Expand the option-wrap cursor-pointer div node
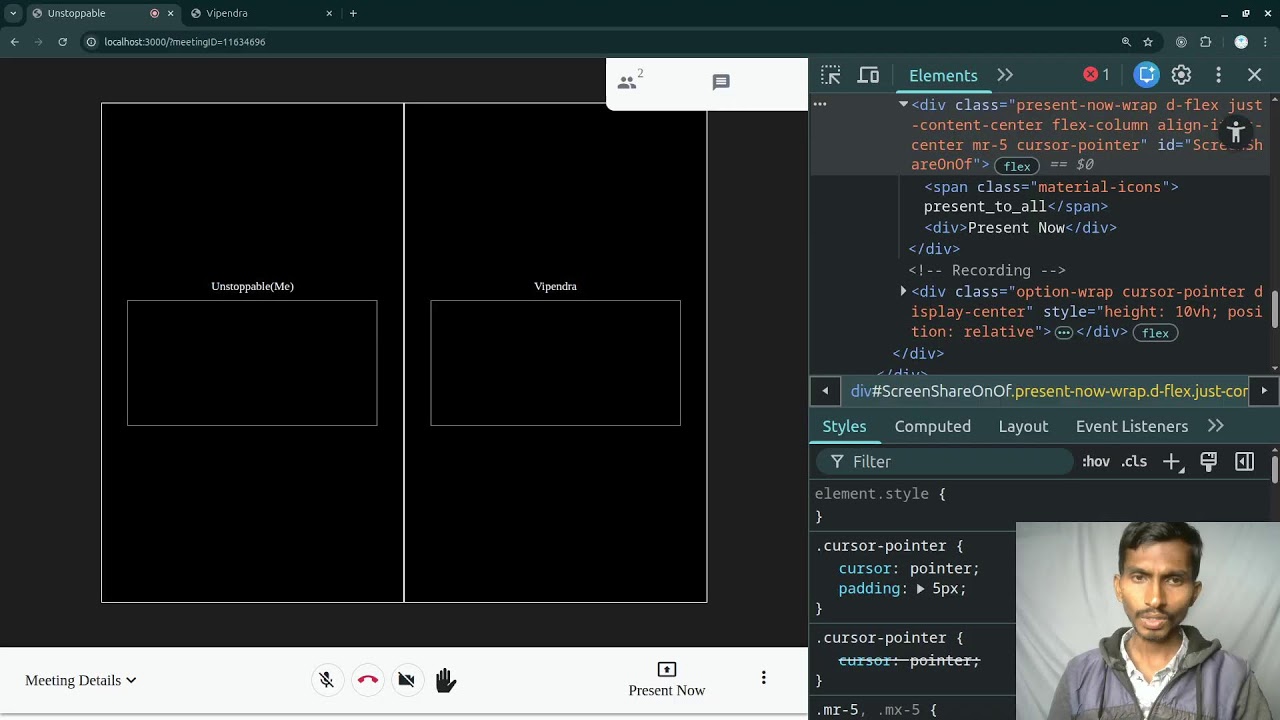 (903, 291)
